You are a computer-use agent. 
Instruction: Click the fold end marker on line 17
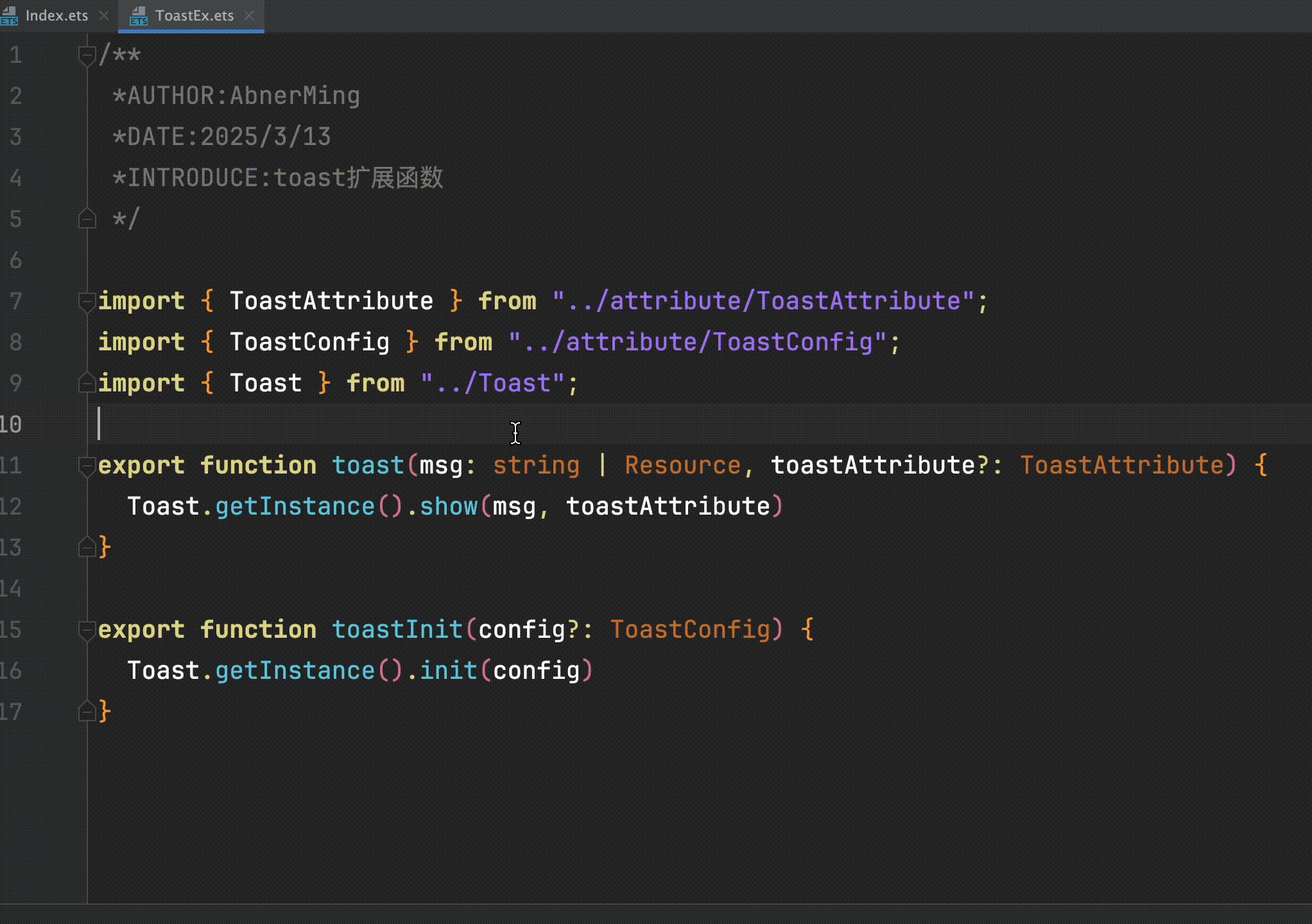[x=87, y=712]
